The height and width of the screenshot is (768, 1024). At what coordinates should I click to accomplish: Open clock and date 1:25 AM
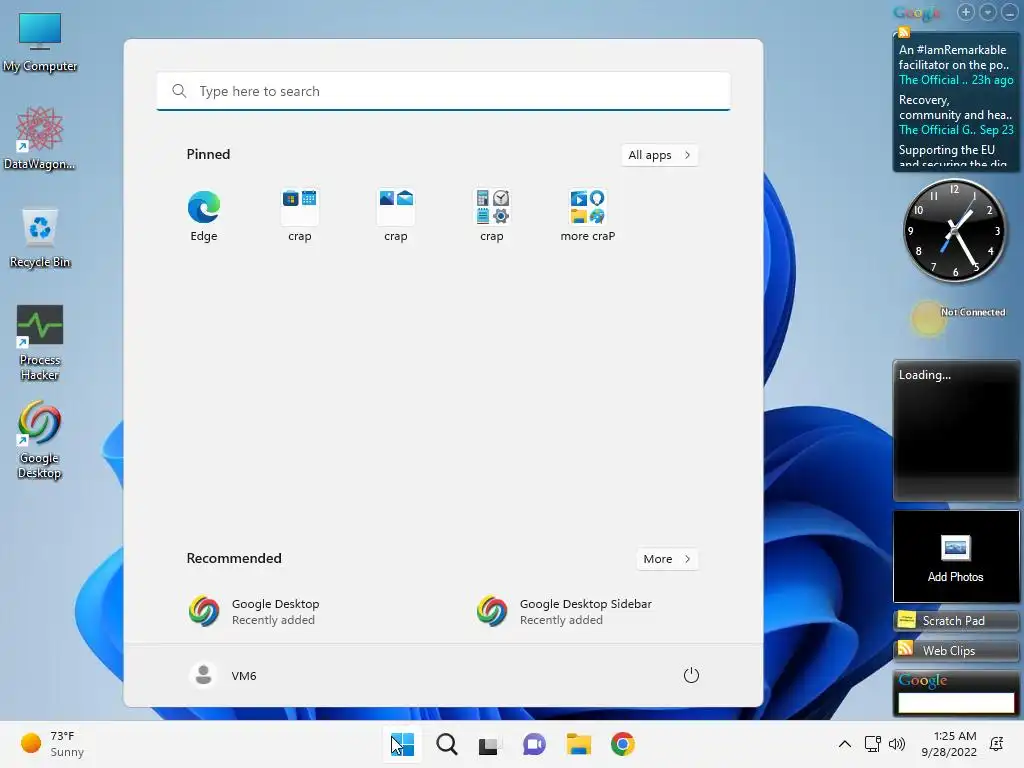[x=949, y=744]
